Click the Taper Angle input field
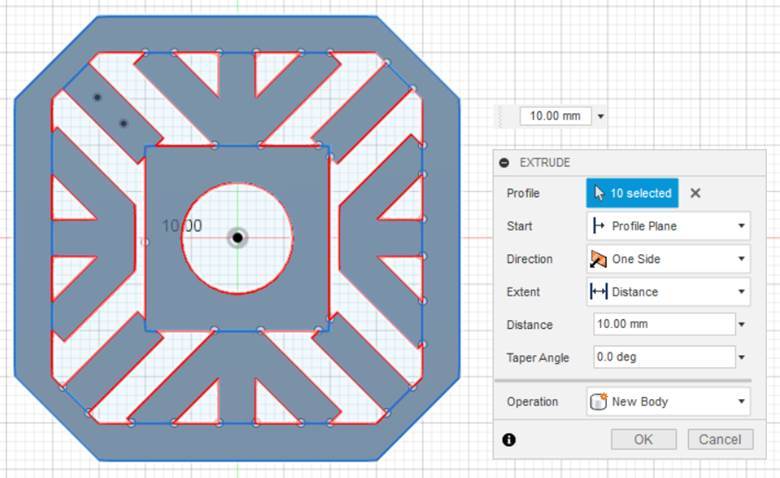 click(x=664, y=357)
